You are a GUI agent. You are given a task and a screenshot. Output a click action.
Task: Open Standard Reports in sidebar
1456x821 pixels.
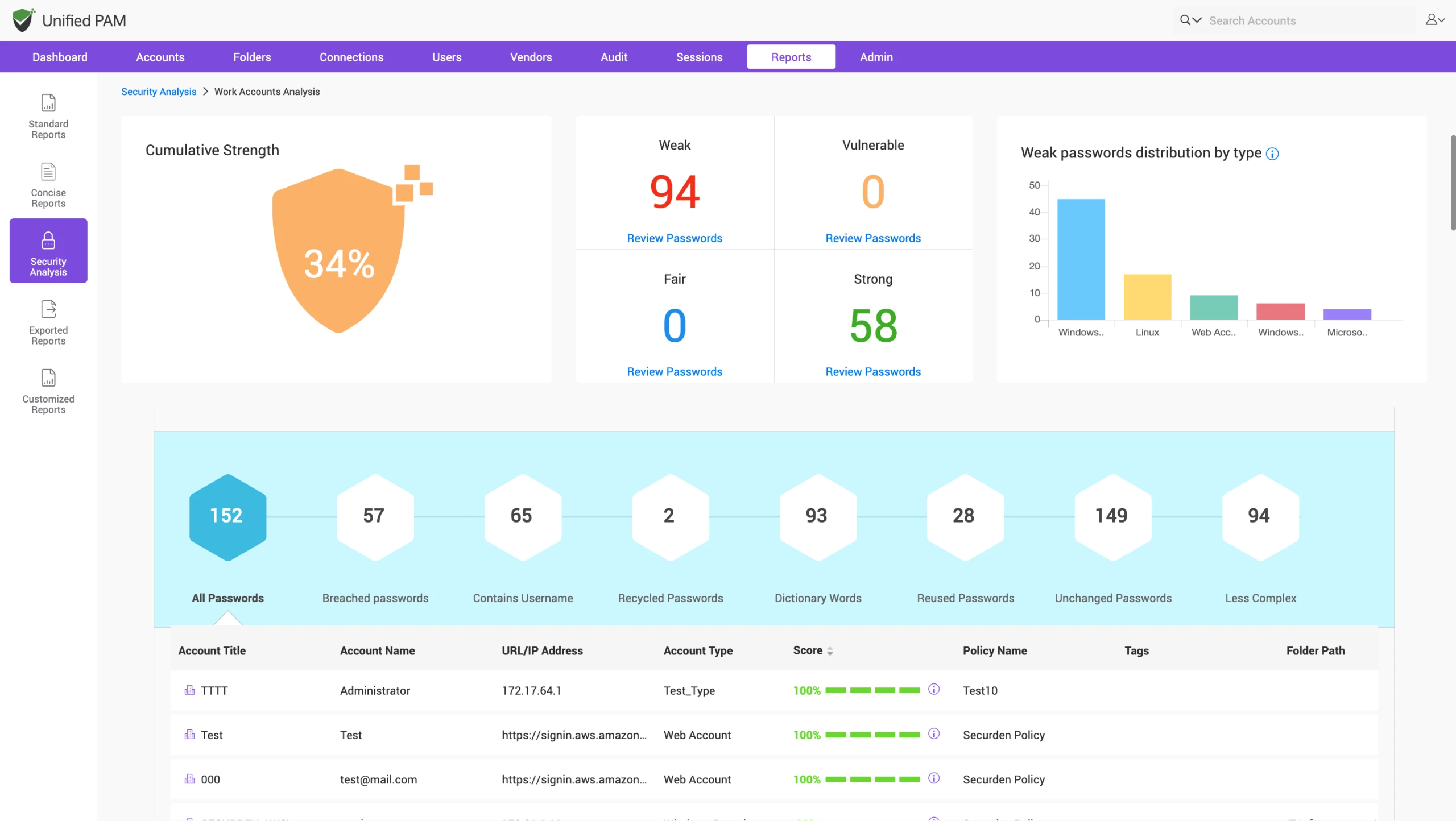(x=48, y=117)
